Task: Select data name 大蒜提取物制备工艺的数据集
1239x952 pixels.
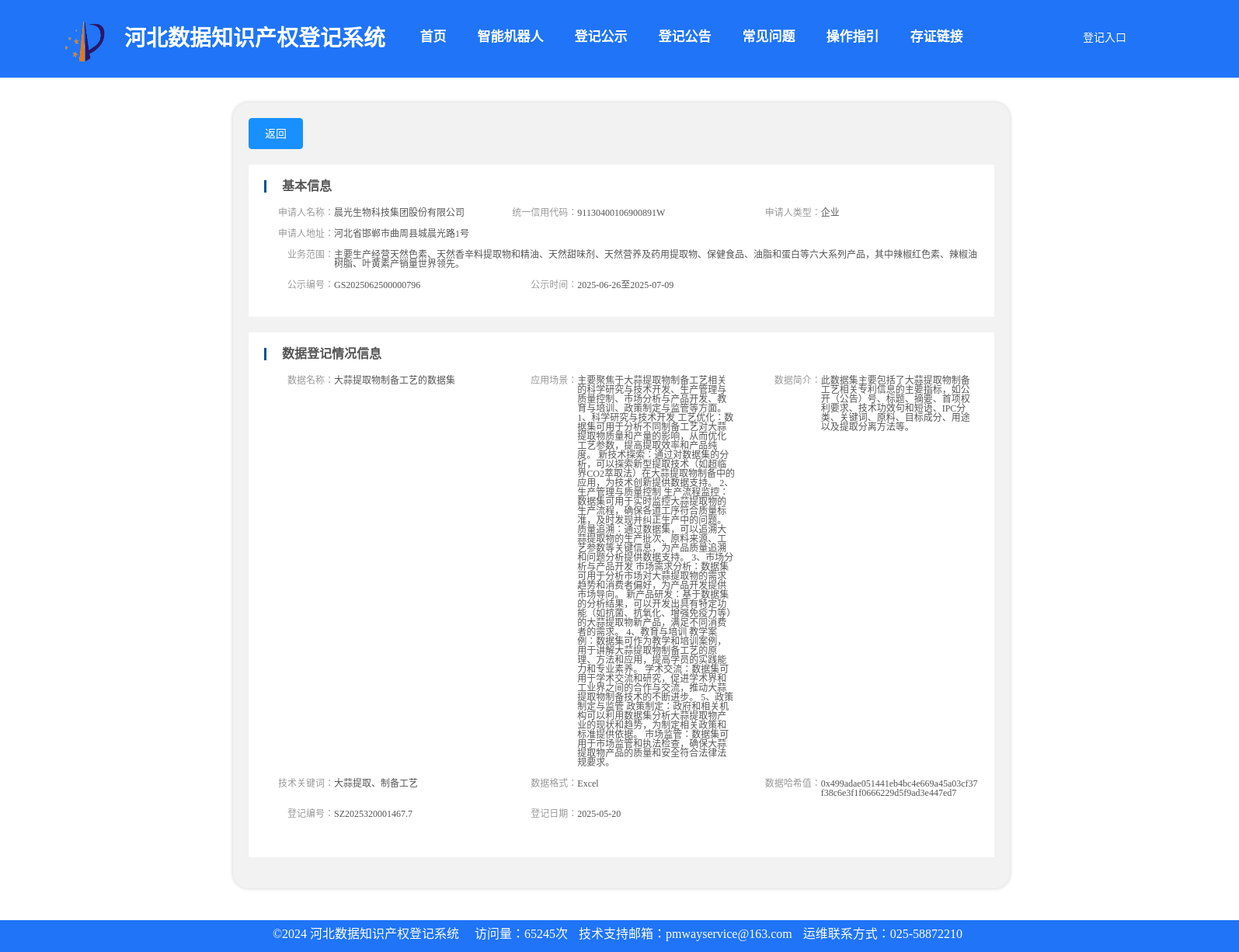Action: tap(395, 380)
